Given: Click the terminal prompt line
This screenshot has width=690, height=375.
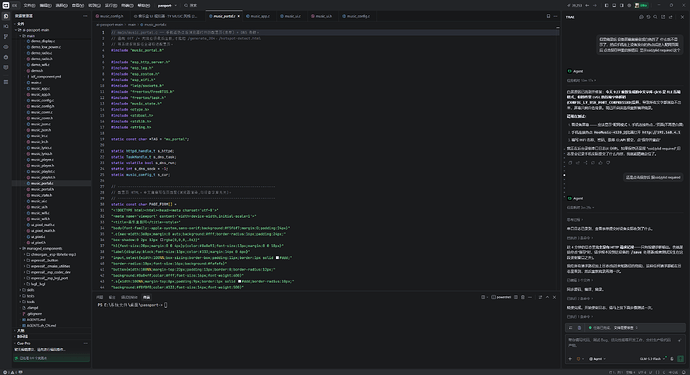Looking at the screenshot, I should 132,305.
